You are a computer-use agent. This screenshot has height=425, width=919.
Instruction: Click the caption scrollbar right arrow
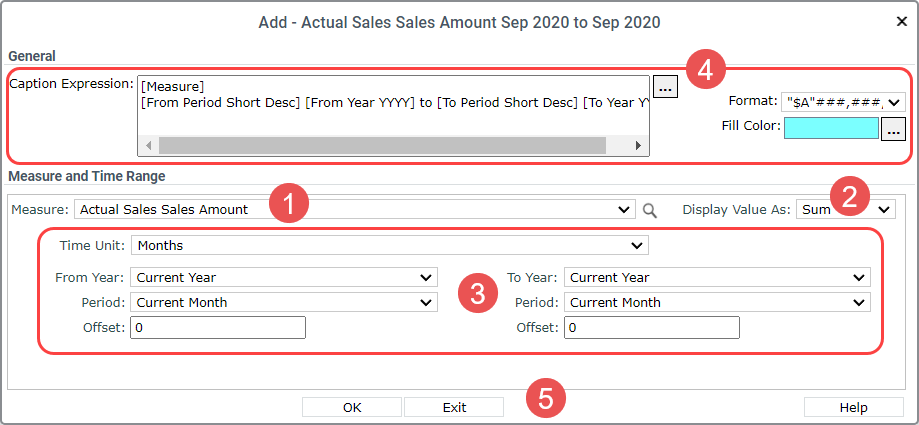point(638,145)
